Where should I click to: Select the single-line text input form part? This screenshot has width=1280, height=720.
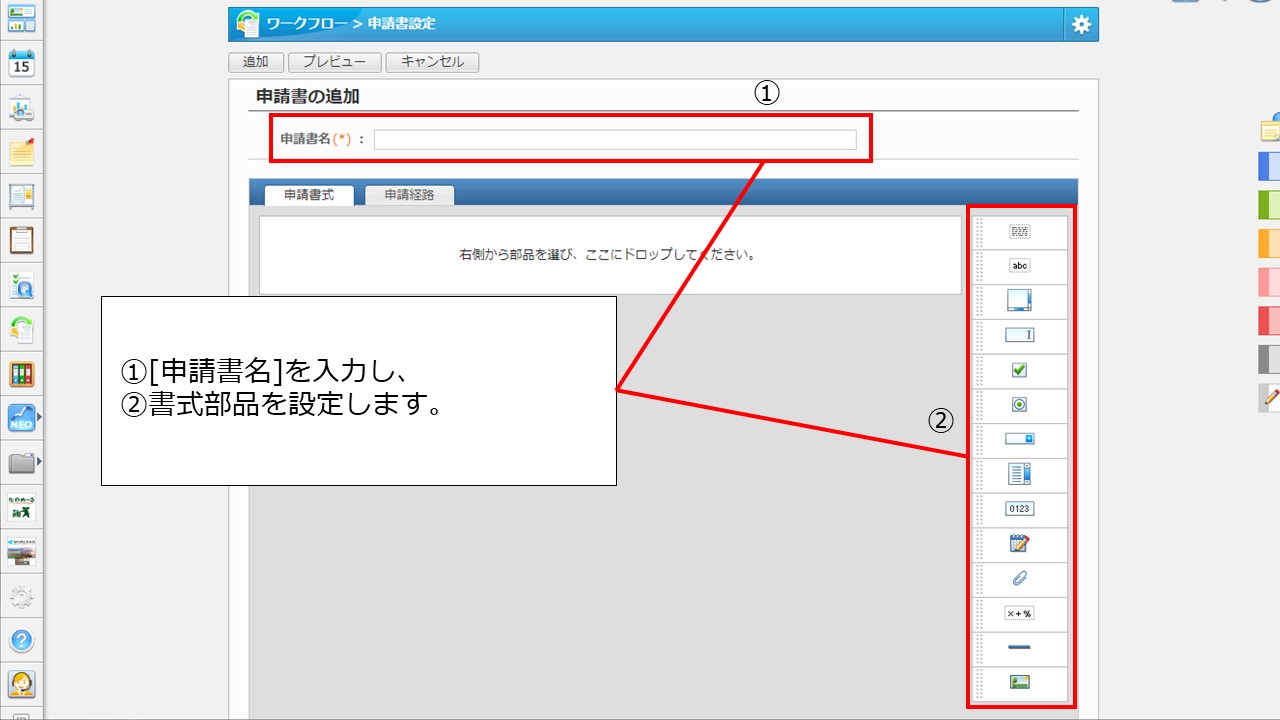[x=1019, y=336]
